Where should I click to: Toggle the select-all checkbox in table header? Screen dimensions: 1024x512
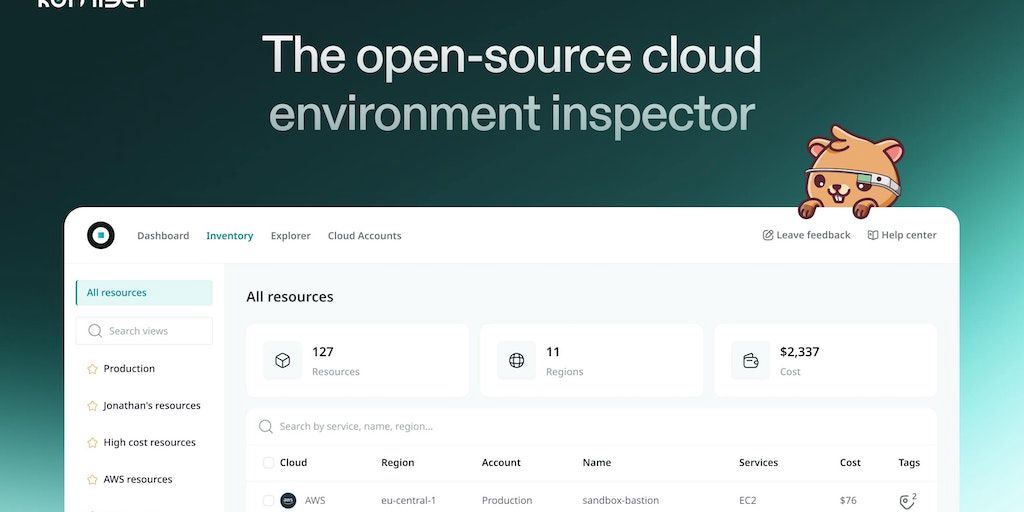pyautogui.click(x=268, y=463)
